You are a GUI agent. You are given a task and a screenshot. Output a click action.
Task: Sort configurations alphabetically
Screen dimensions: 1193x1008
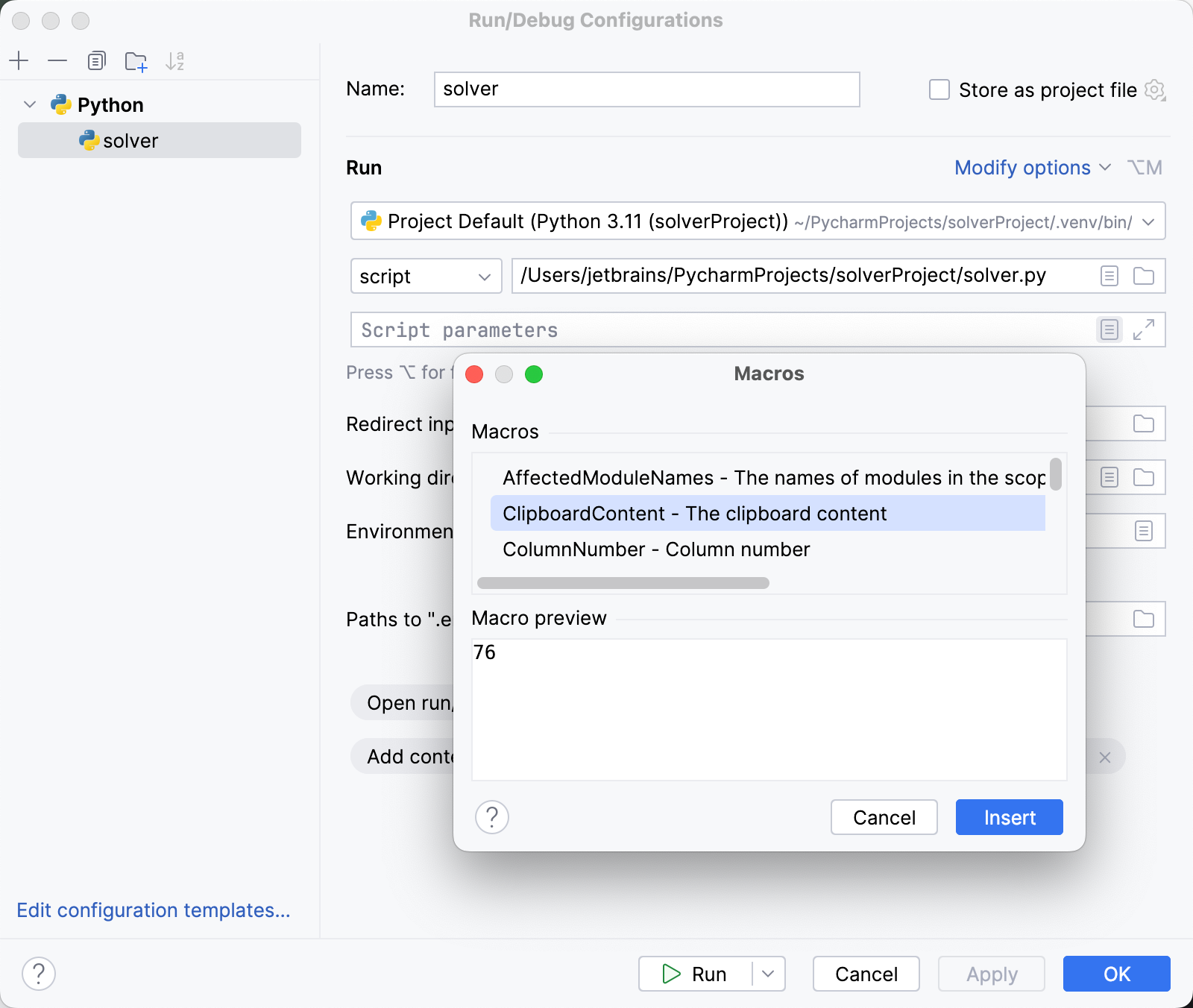coord(176,60)
